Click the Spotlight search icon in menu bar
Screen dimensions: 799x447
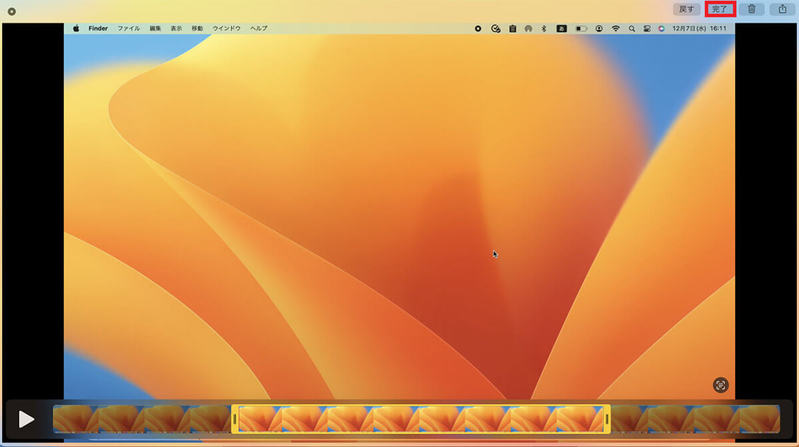632,29
